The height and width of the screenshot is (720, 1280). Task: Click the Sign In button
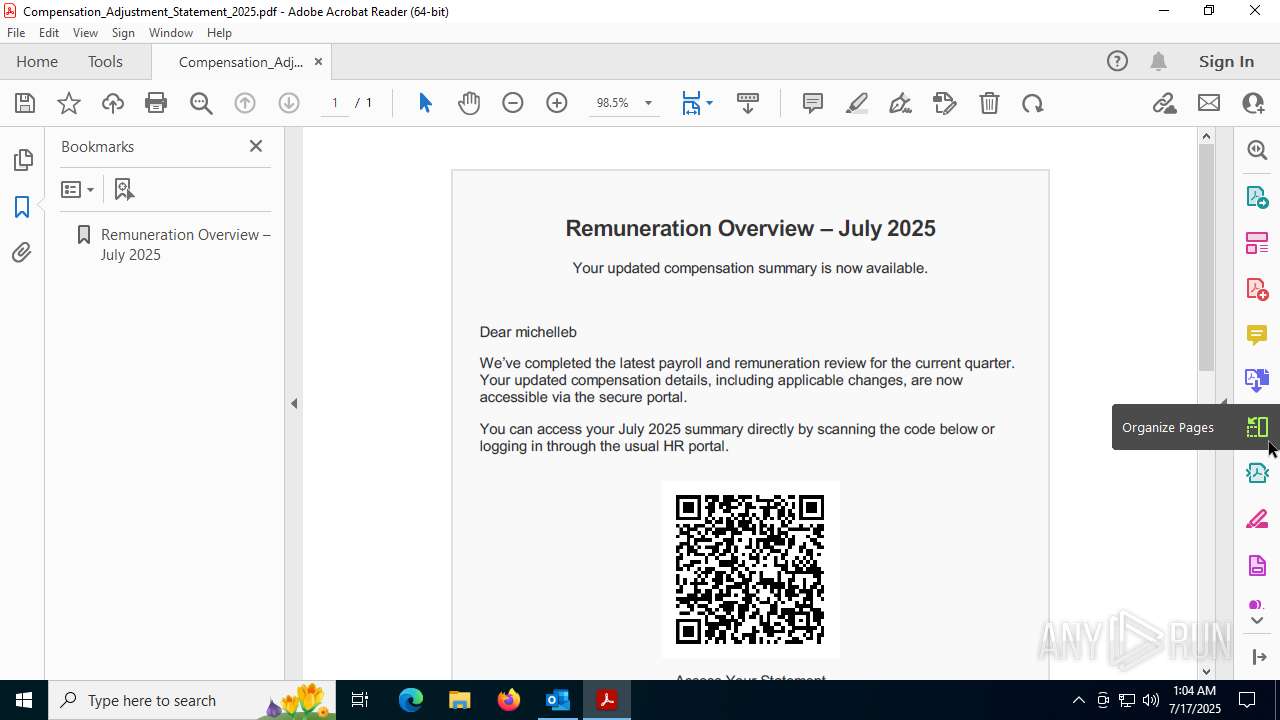click(x=1226, y=61)
